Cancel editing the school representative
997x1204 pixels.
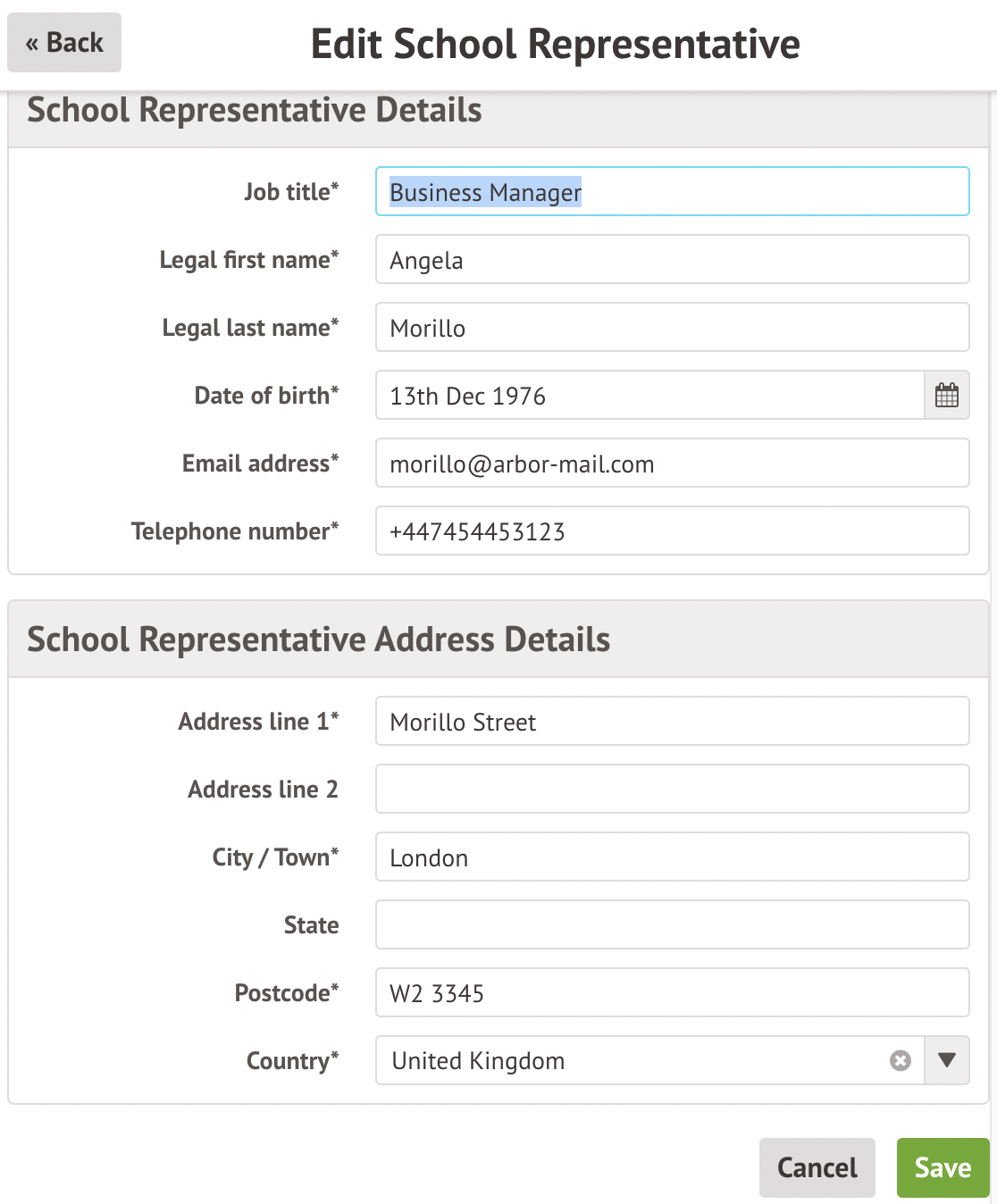pyautogui.click(x=817, y=1167)
